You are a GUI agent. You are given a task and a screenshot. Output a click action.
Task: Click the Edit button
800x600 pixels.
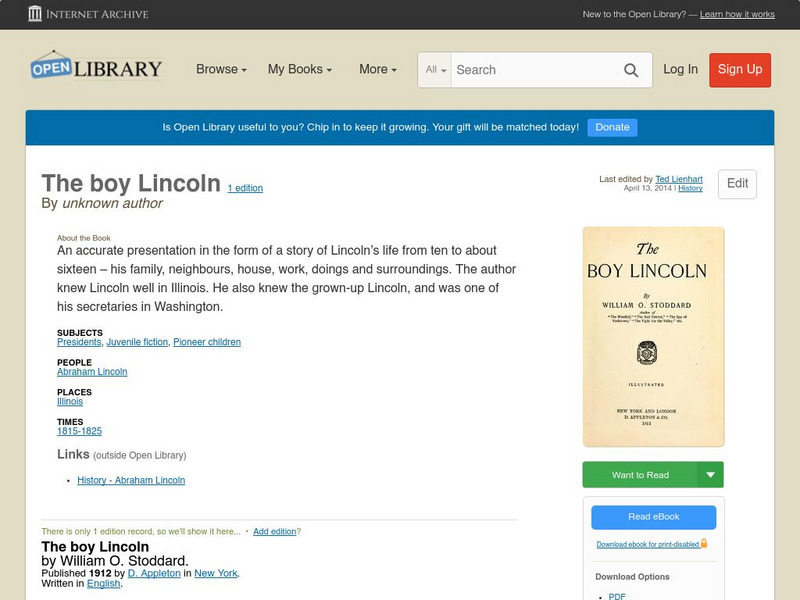737,184
